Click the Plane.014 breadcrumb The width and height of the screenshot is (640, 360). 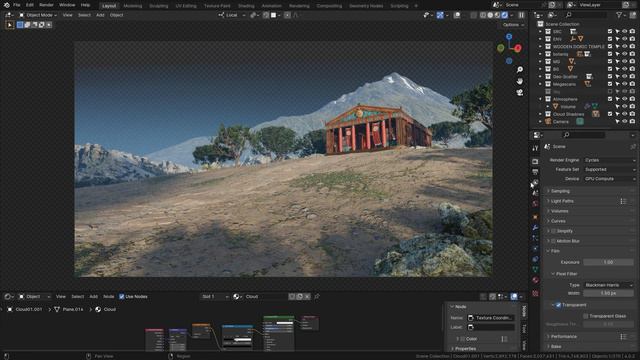(x=69, y=309)
